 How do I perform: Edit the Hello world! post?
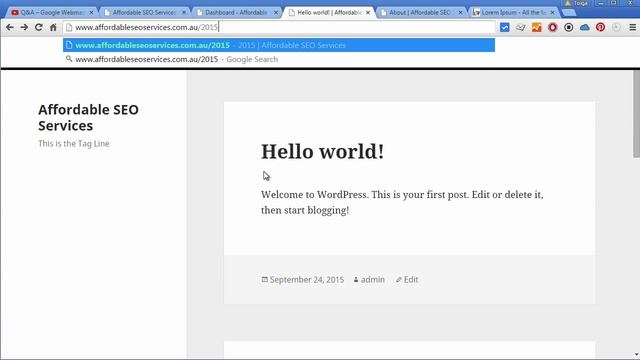click(411, 280)
